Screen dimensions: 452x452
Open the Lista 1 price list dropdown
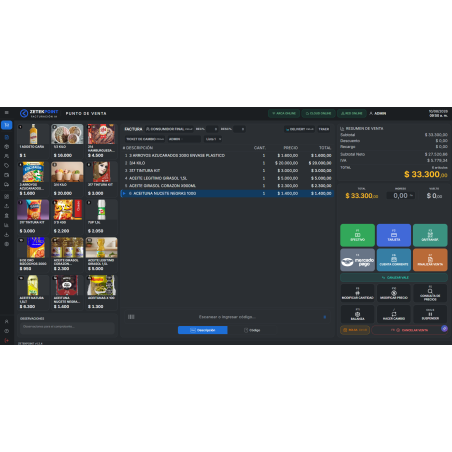(x=213, y=139)
